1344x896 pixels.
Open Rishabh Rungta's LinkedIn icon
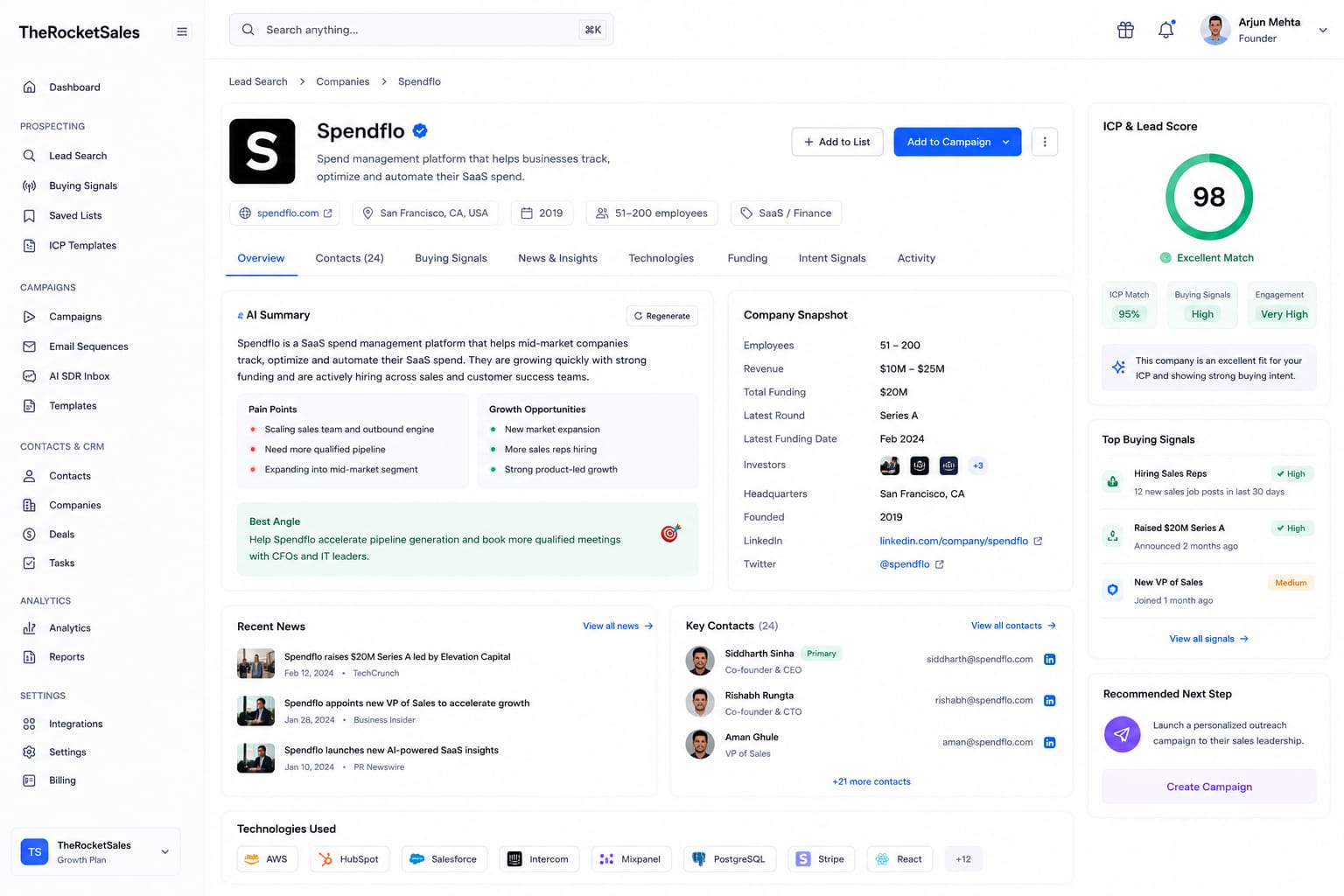click(x=1049, y=701)
